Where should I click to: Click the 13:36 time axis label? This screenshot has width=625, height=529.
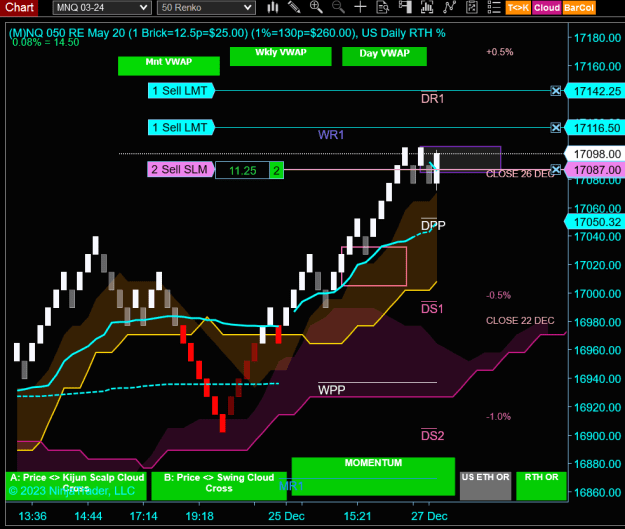(x=32, y=516)
